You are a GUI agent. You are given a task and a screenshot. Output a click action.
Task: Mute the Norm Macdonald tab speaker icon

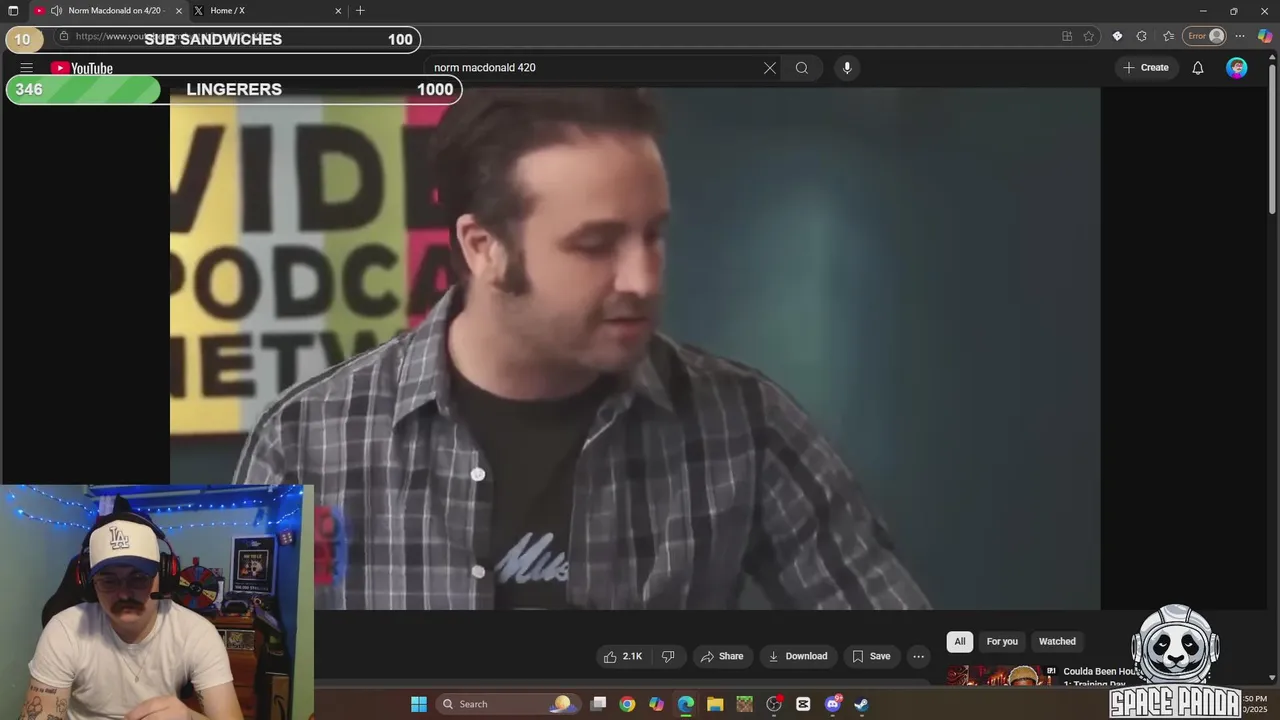click(x=56, y=10)
